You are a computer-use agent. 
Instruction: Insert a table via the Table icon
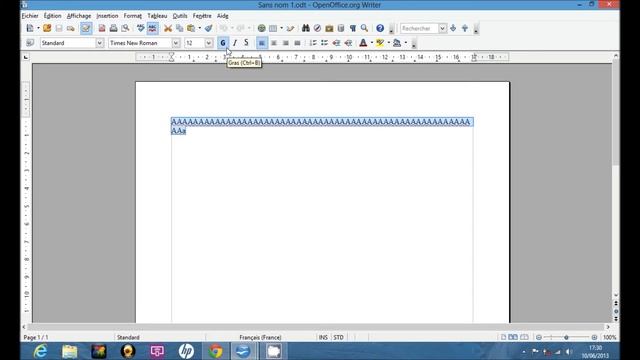(x=273, y=28)
